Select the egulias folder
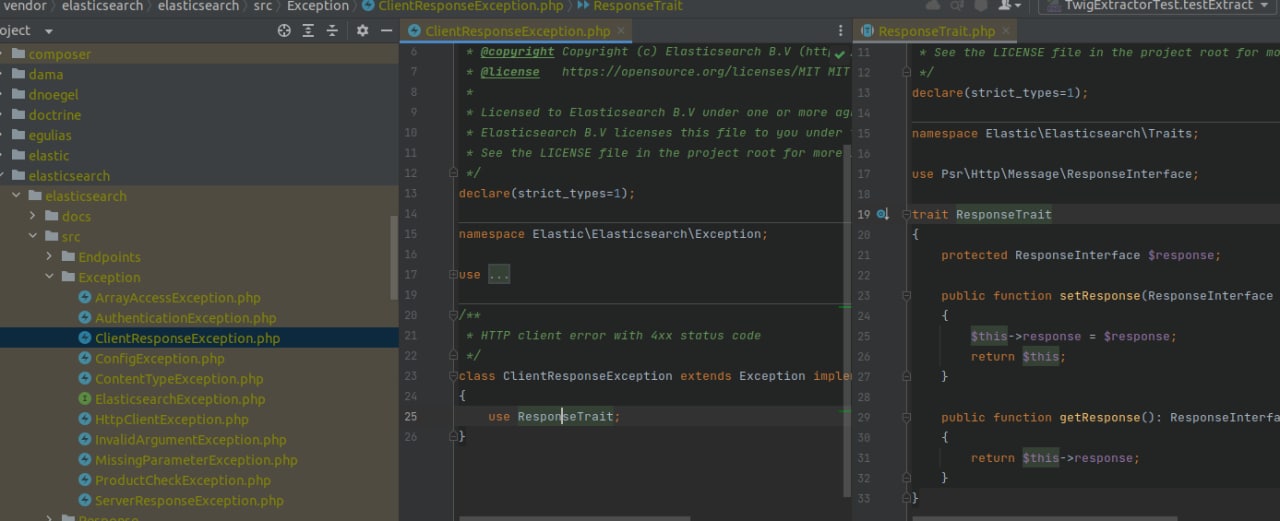 coord(50,135)
